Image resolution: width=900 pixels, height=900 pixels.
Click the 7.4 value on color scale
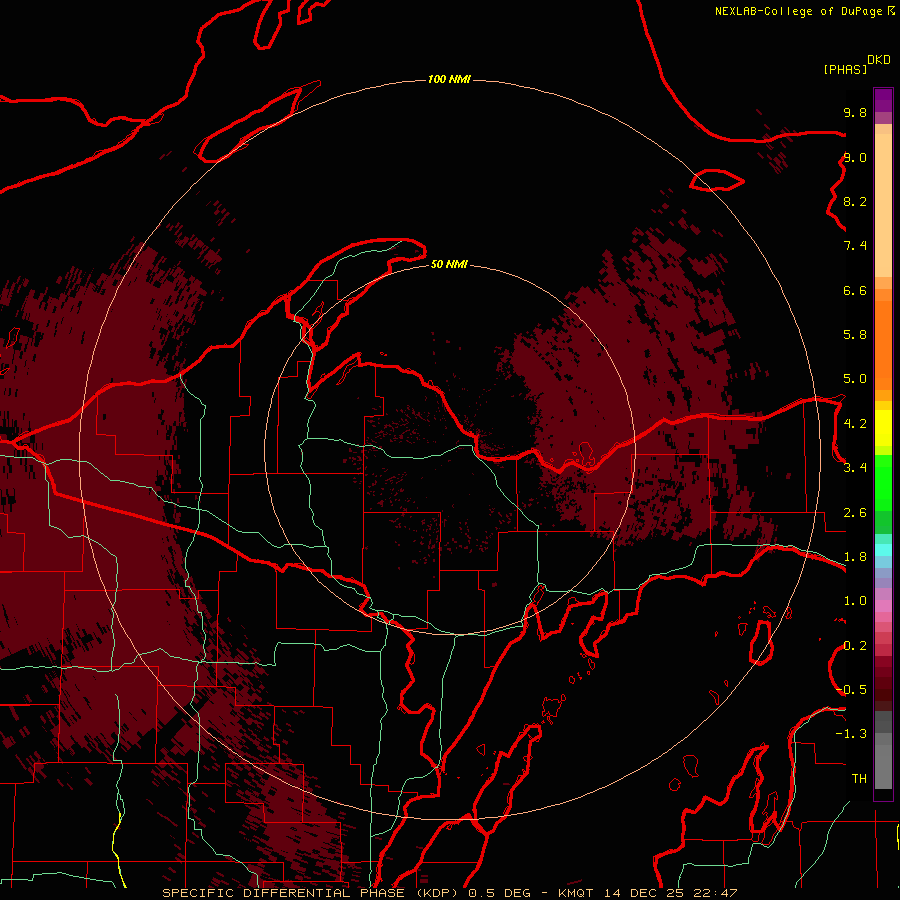[855, 246]
